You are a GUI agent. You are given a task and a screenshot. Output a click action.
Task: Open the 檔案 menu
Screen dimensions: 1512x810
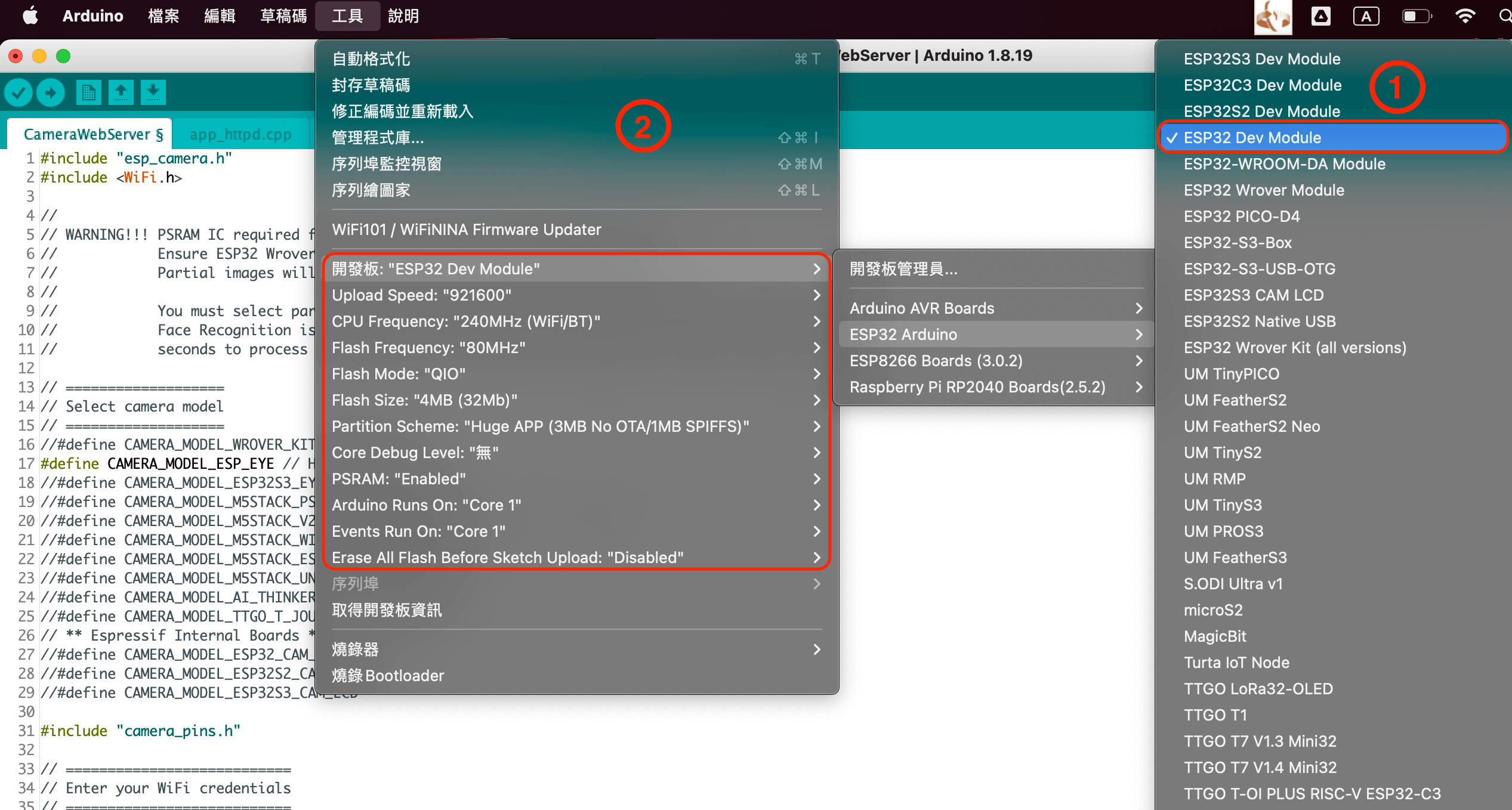[163, 16]
